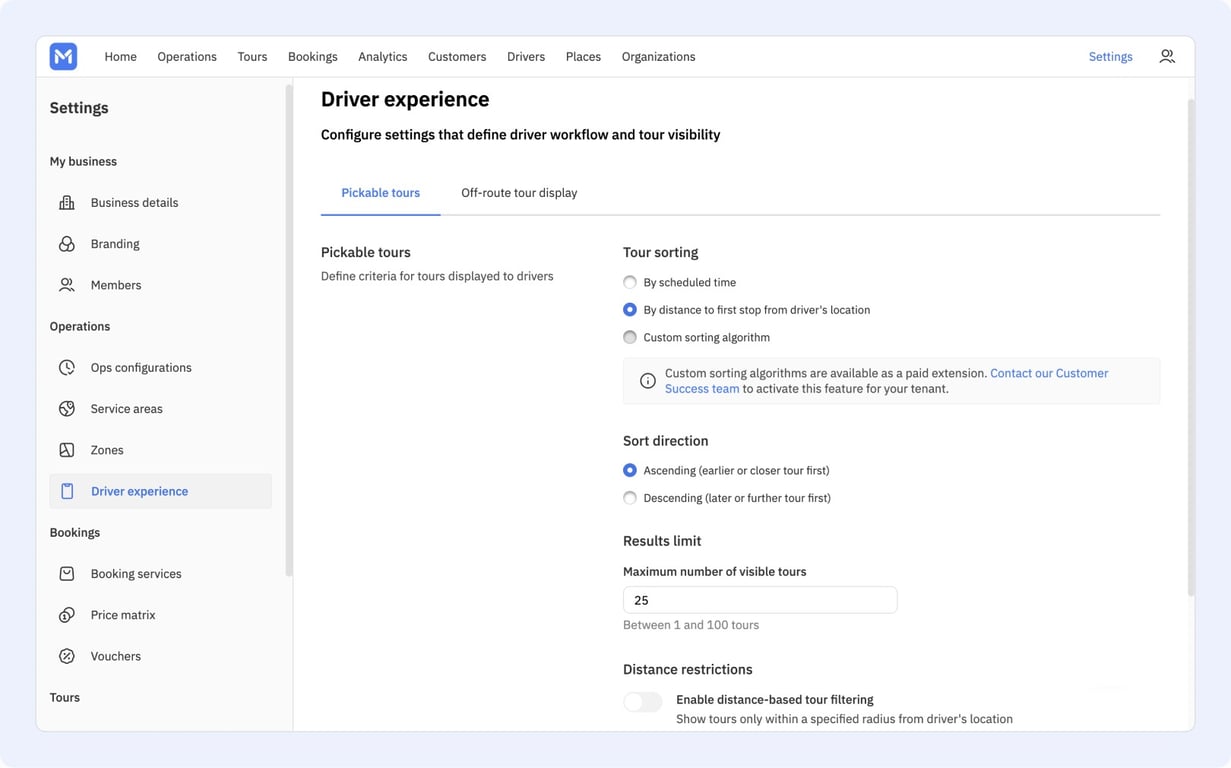Click the Branding icon in sidebar
Screen dimensions: 1231x768
pos(67,244)
